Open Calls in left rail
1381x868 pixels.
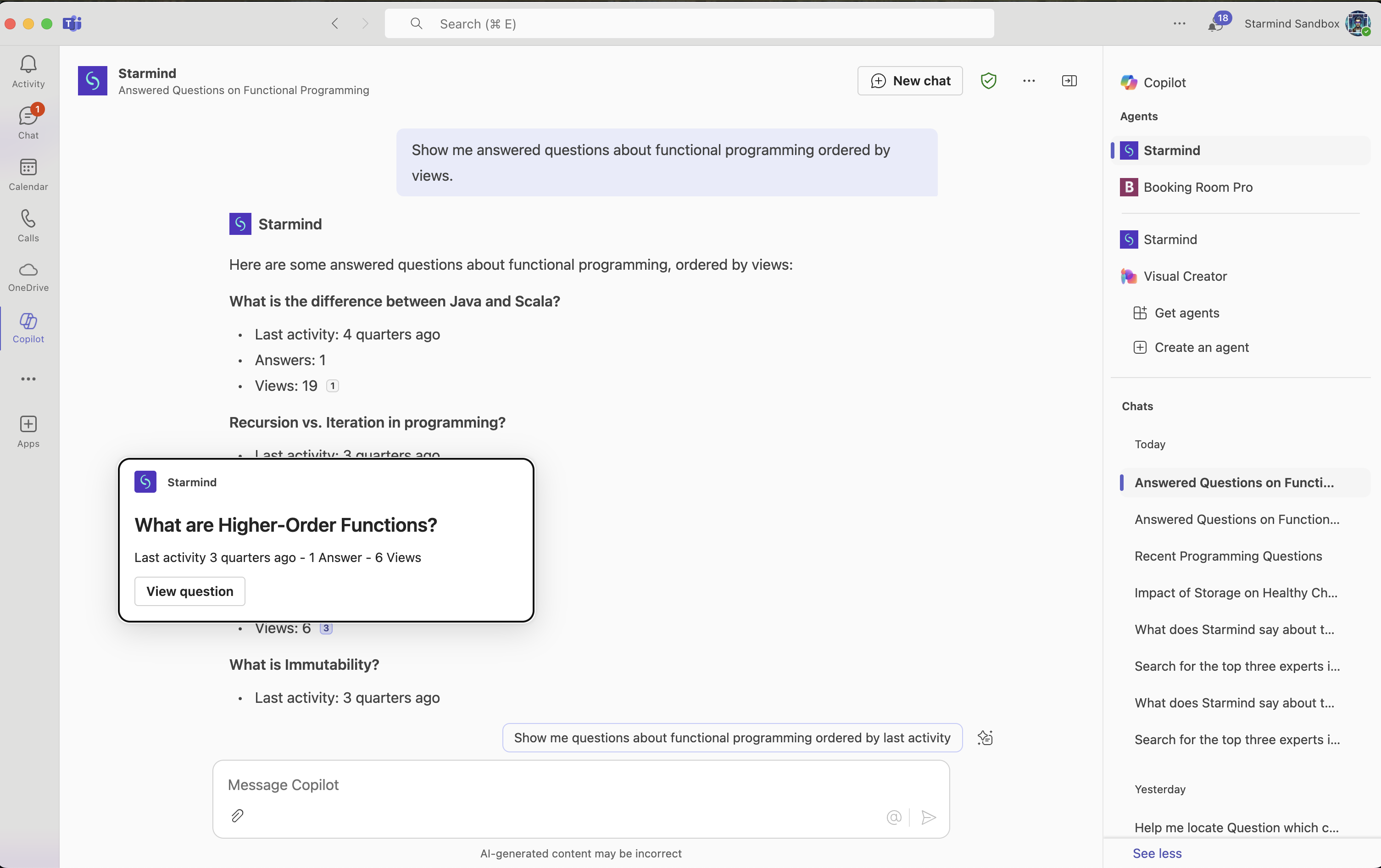coord(28,225)
